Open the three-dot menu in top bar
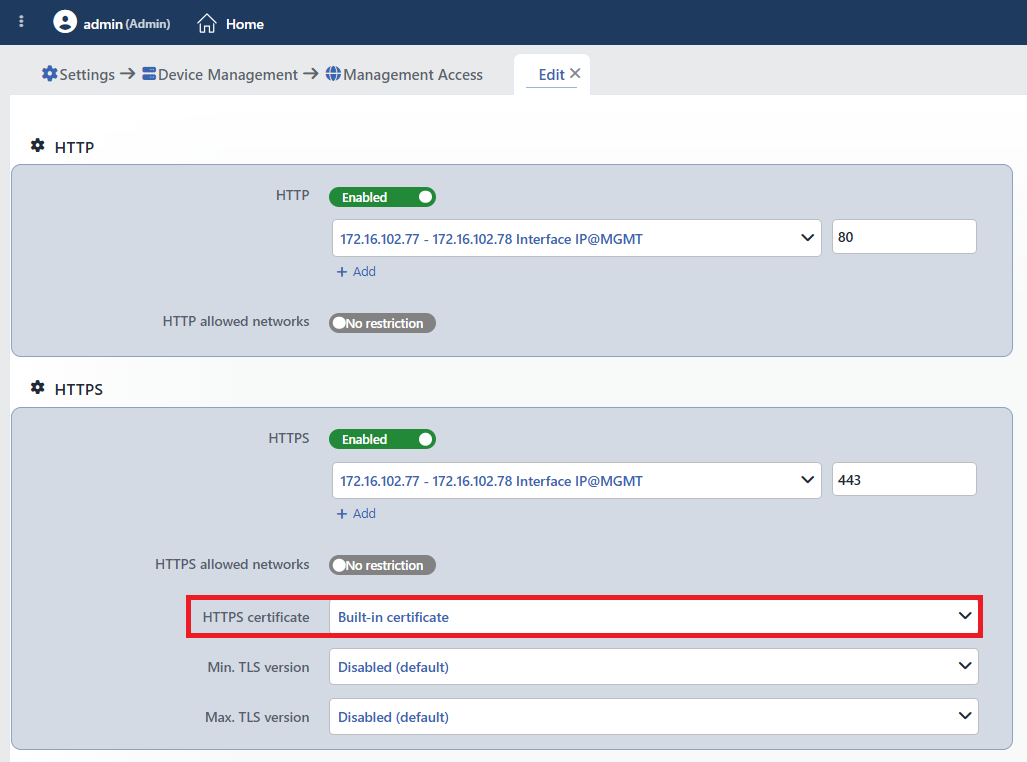Viewport: 1027px width, 762px height. 22,22
